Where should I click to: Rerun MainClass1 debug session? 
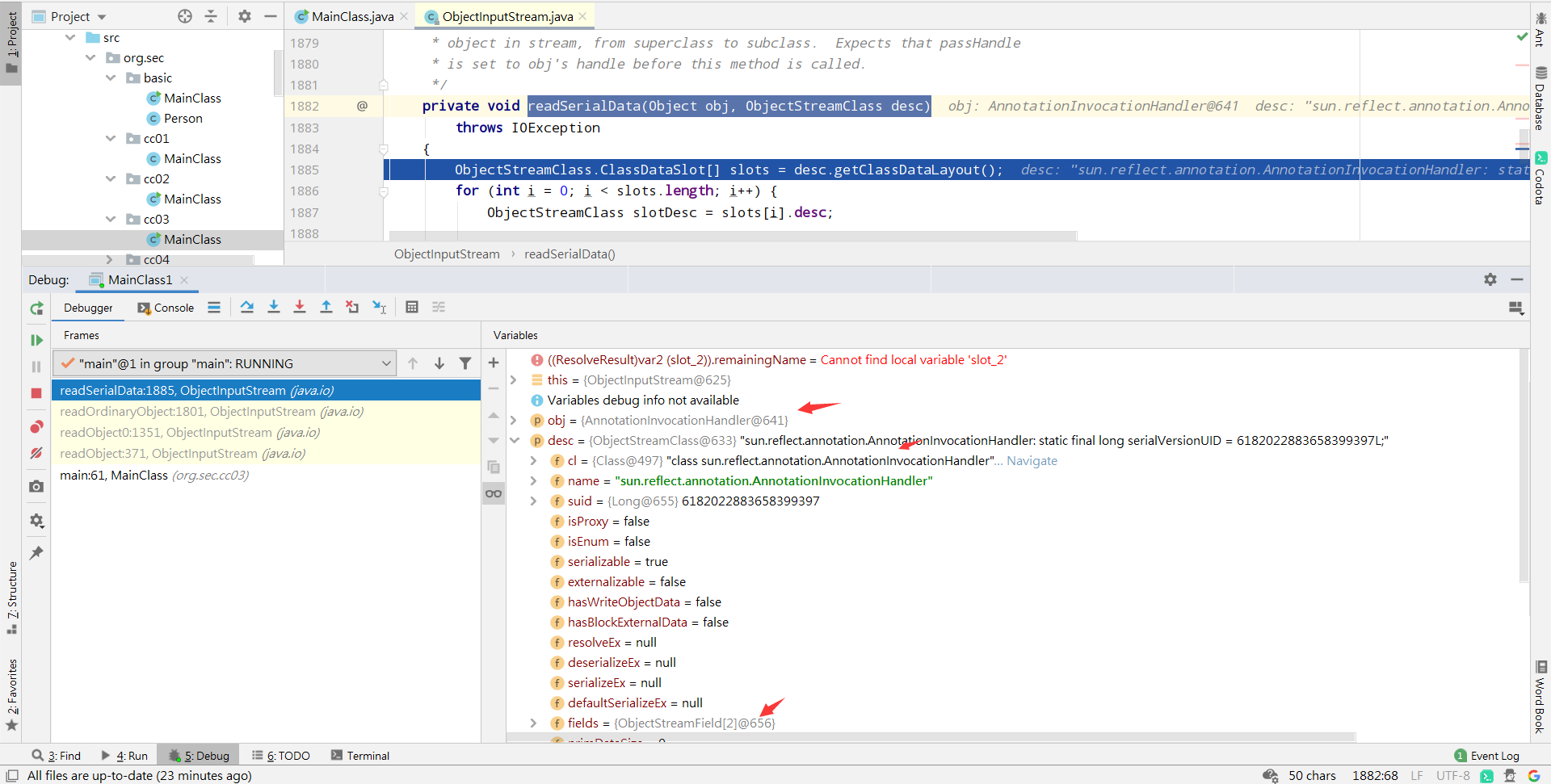36,308
